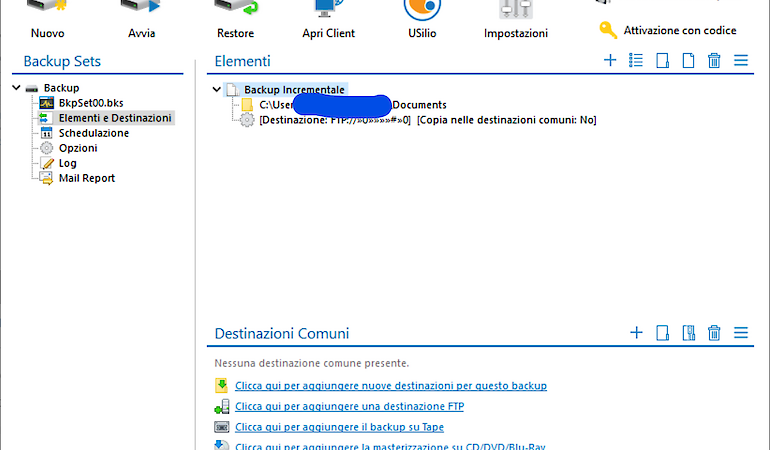Click the trash icon in Destinazioni Comuni header
This screenshot has width=770, height=450.
714,333
